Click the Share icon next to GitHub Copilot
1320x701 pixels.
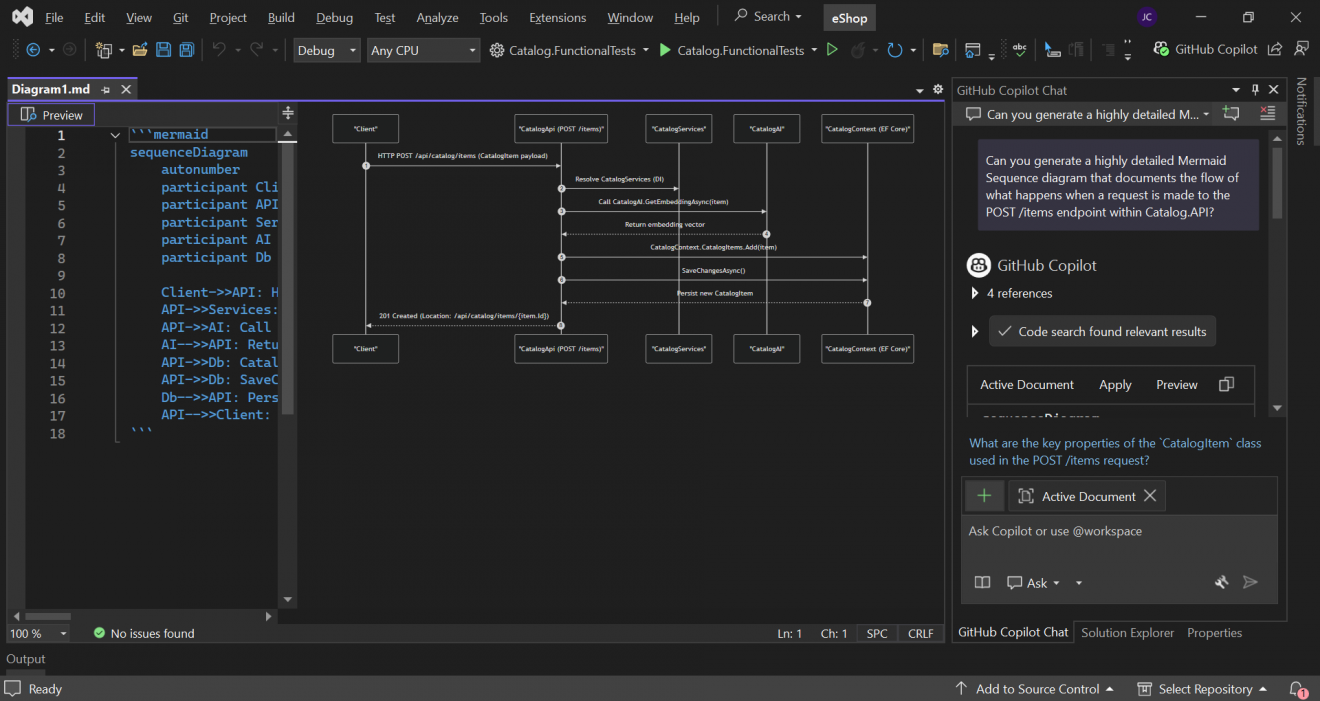coord(1275,50)
